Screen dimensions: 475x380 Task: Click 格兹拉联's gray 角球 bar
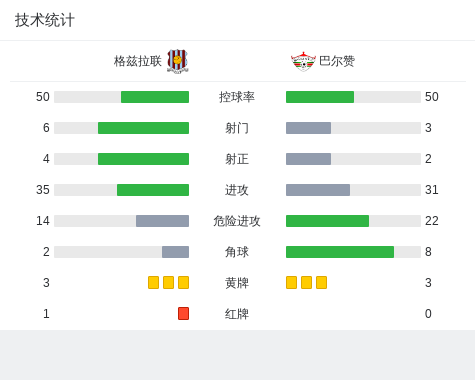(175, 252)
